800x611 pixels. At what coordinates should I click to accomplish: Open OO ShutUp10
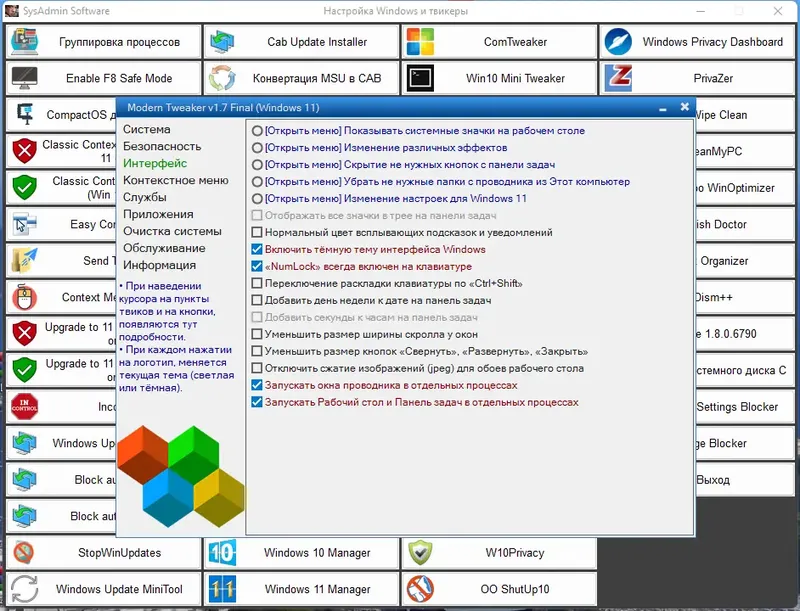[x=499, y=589]
